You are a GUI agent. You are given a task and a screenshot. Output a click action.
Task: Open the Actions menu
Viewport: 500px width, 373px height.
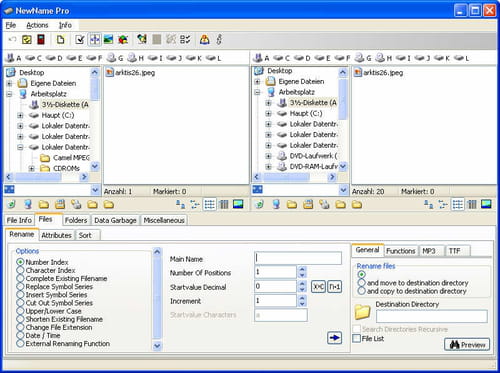pyautogui.click(x=37, y=25)
